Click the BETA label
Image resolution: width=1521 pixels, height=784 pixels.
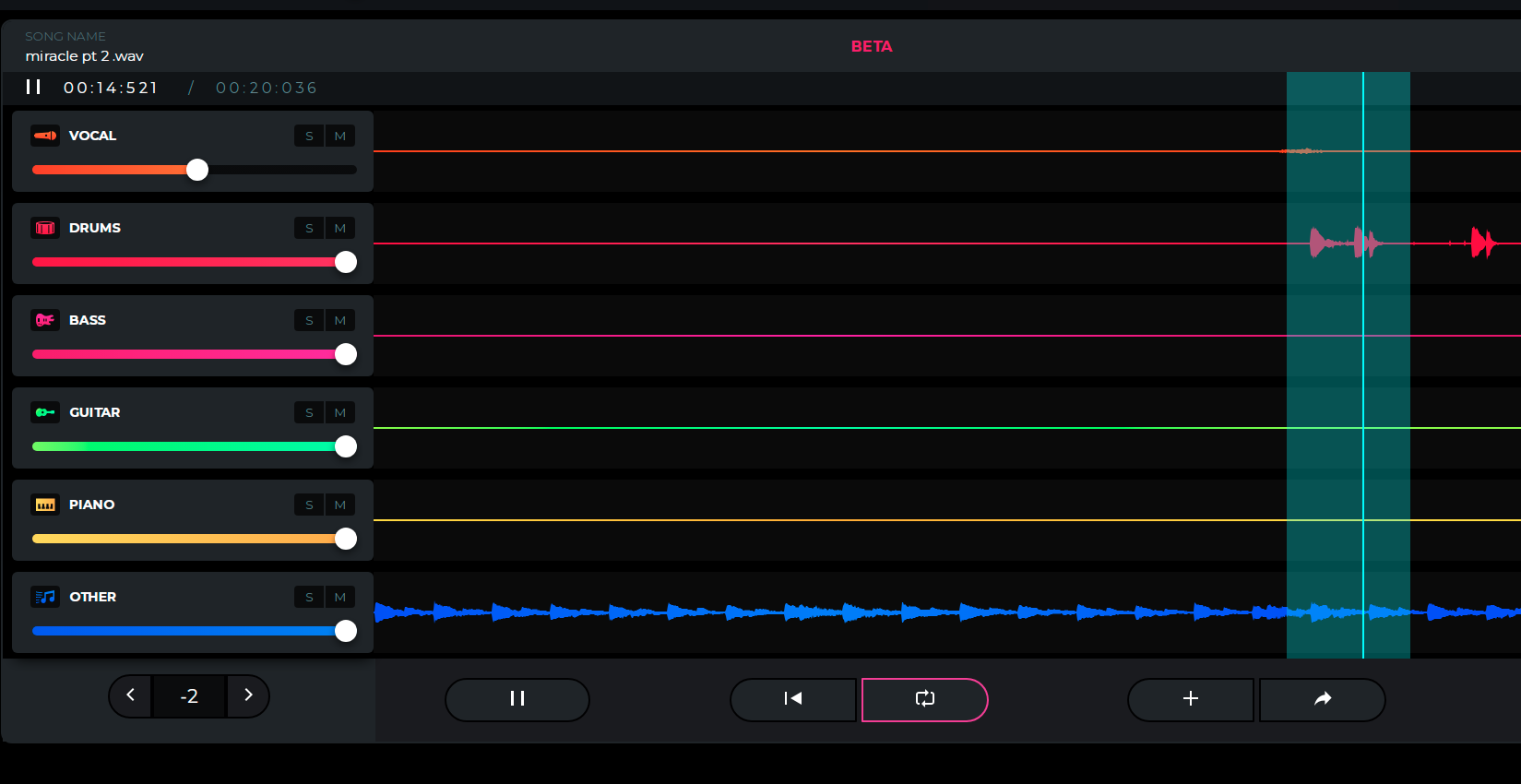(x=872, y=46)
